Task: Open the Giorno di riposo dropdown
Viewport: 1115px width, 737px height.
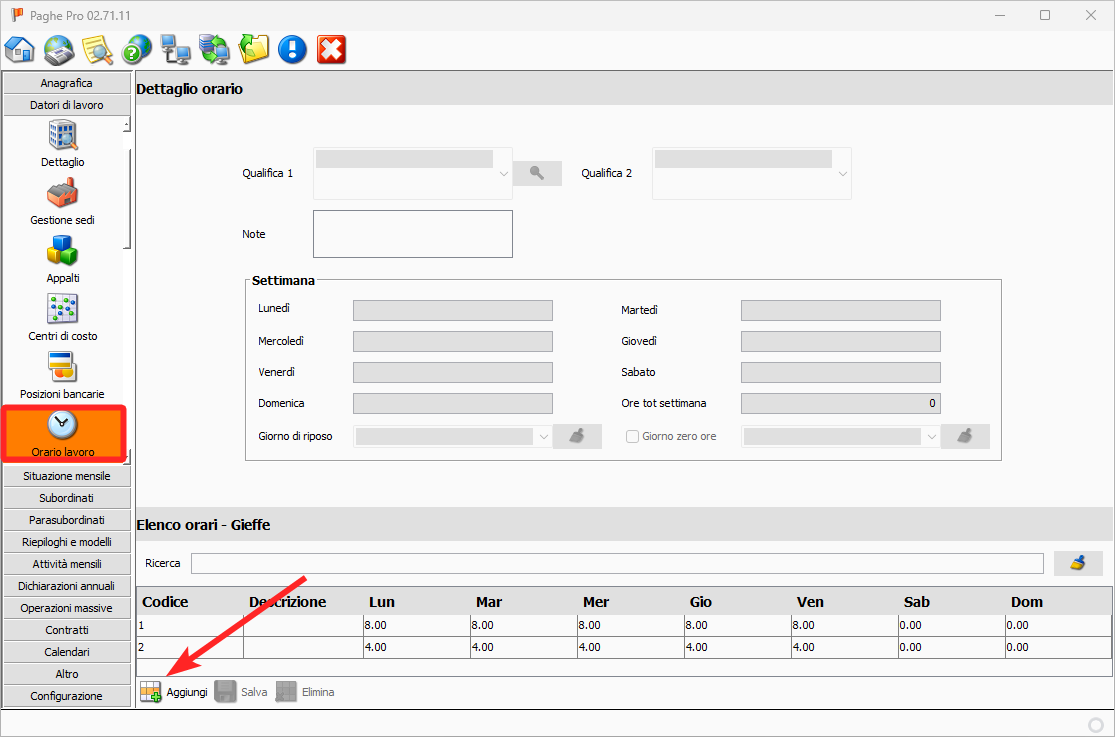Action: (x=543, y=436)
